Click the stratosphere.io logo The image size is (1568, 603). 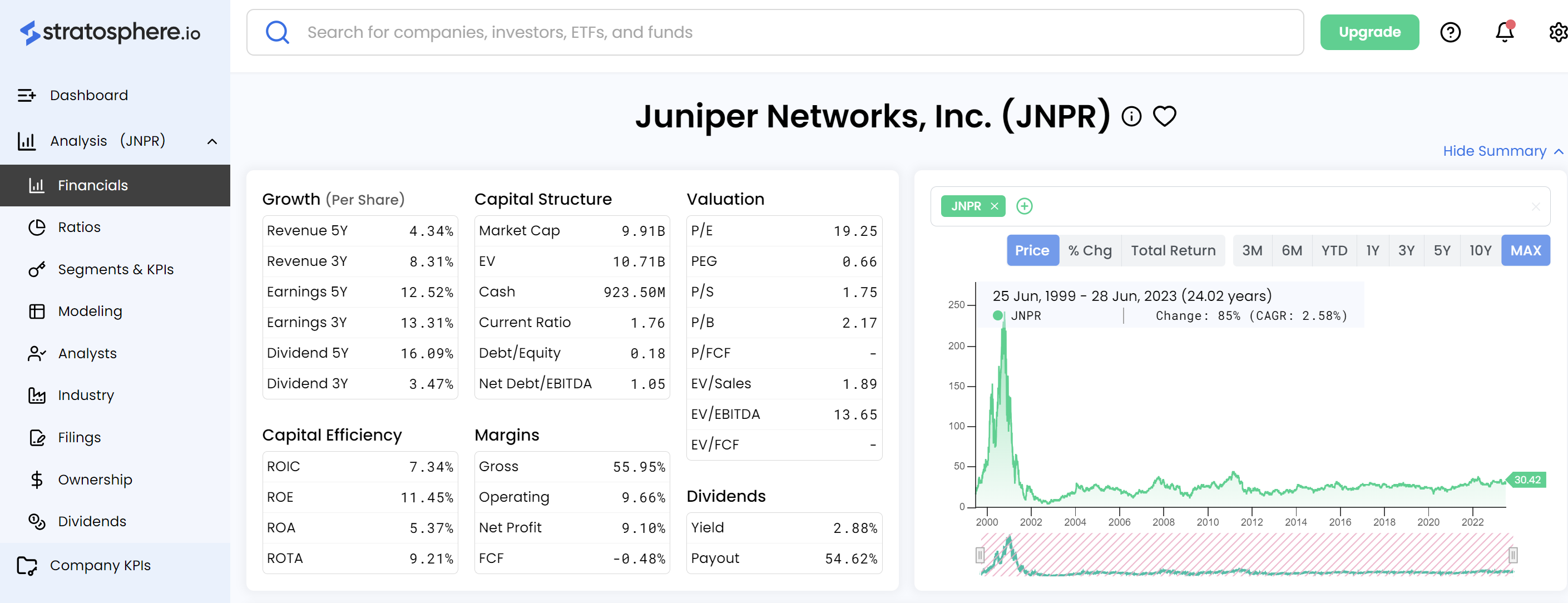[x=110, y=32]
